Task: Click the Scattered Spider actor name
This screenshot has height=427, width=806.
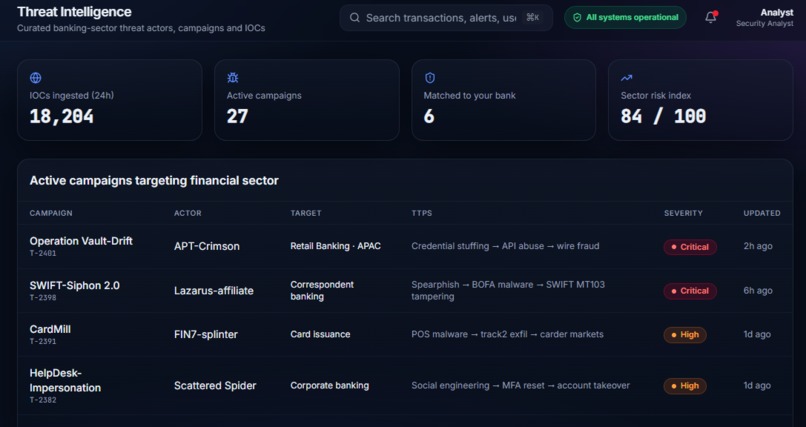Action: (x=215, y=385)
